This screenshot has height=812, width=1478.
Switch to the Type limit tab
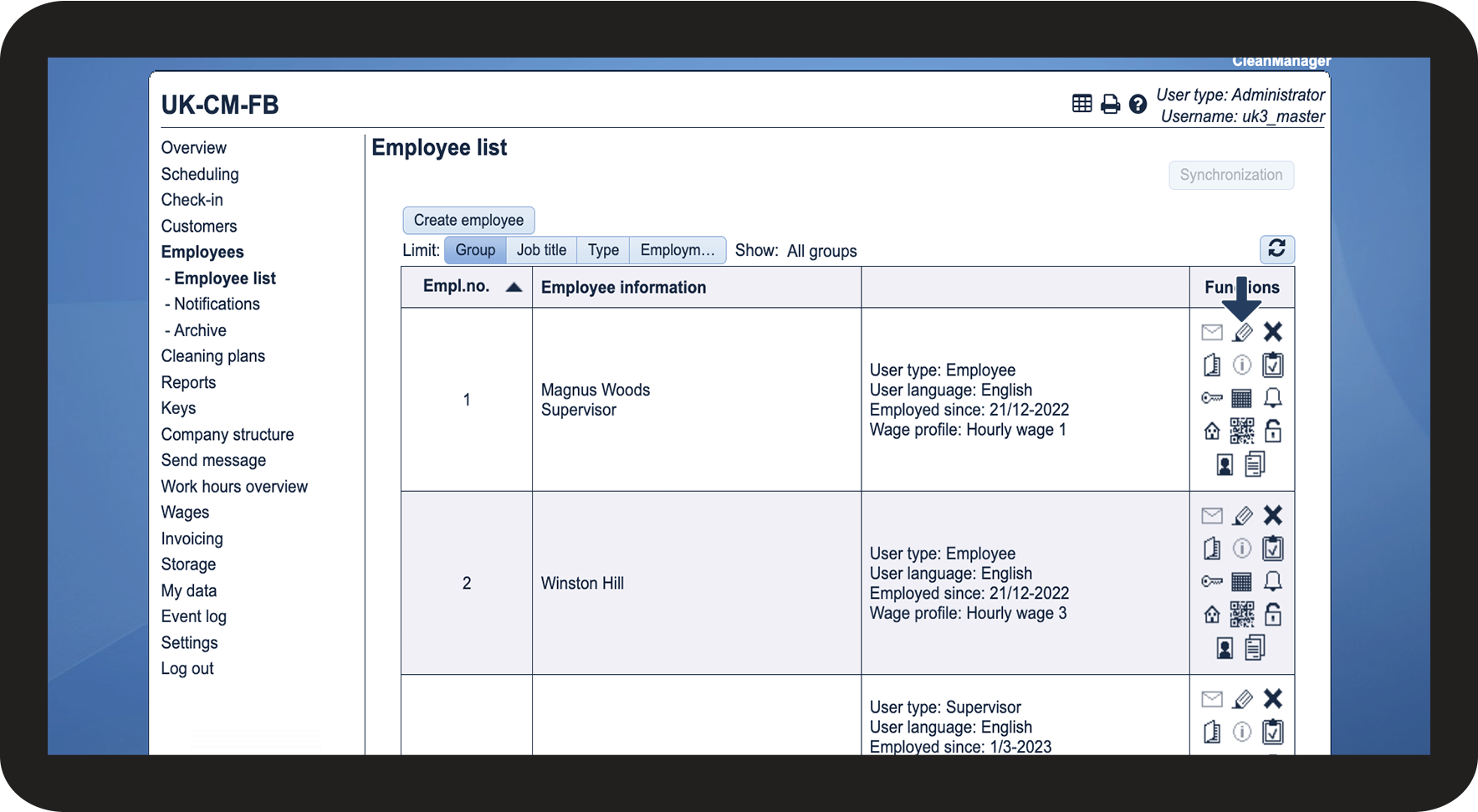[603, 250]
